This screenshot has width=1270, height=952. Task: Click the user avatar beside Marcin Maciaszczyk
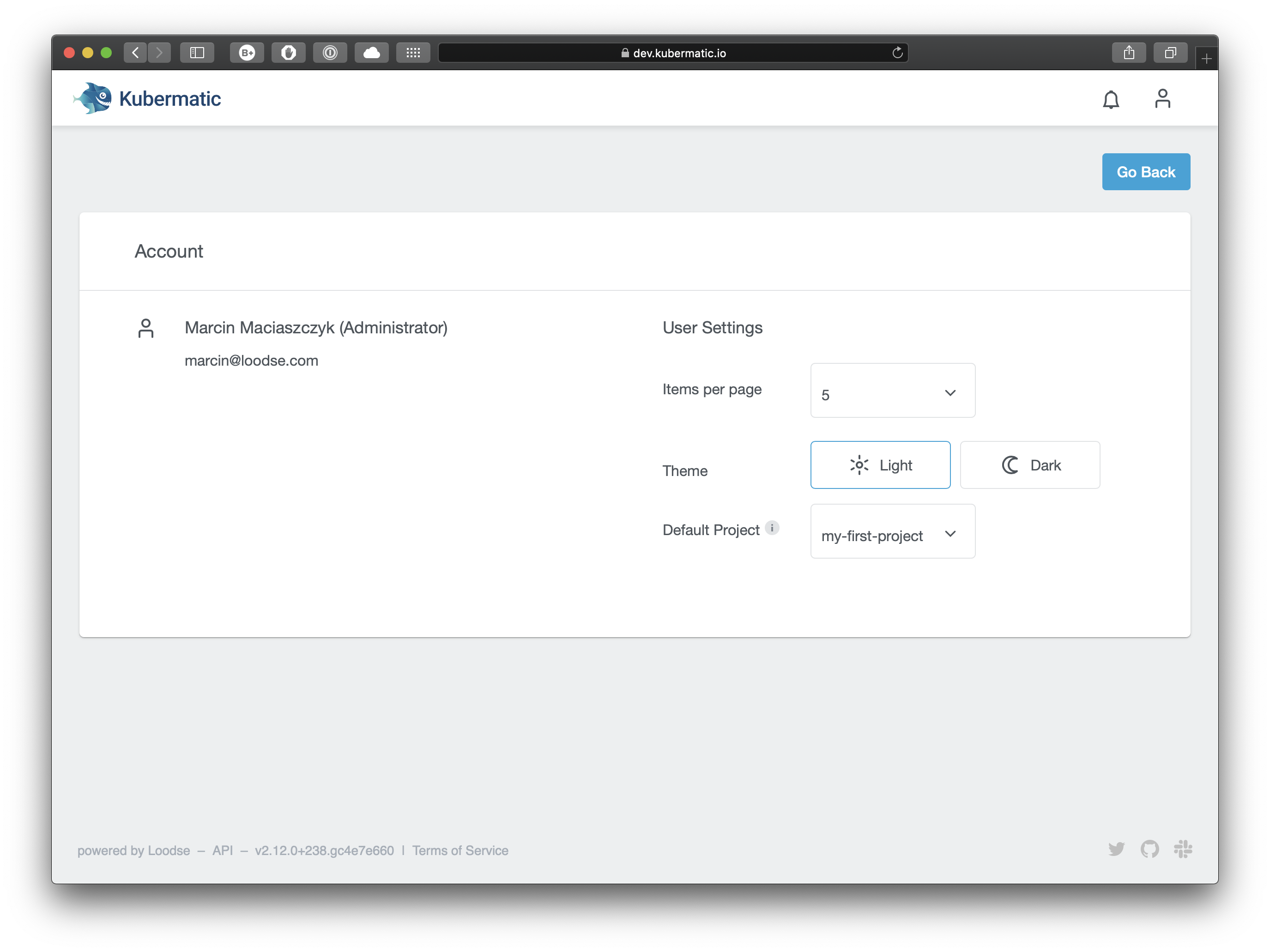146,328
